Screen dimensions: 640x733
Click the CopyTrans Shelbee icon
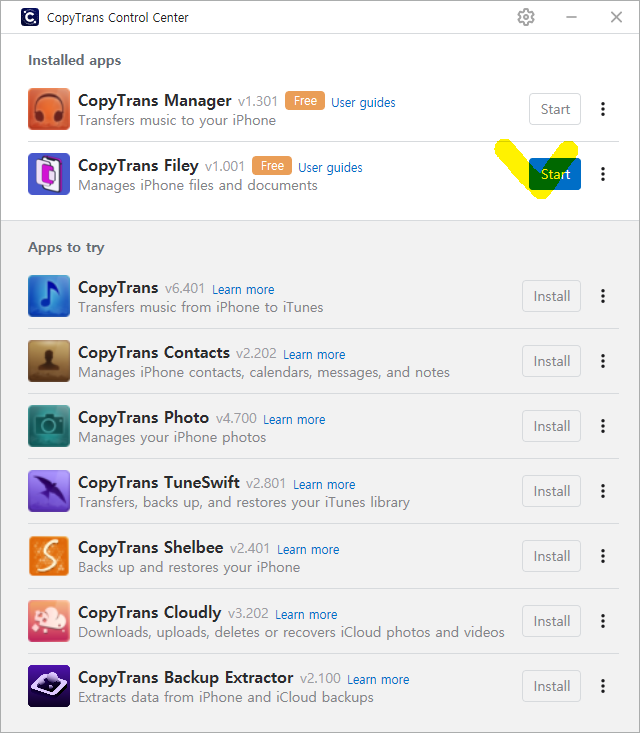point(49,556)
